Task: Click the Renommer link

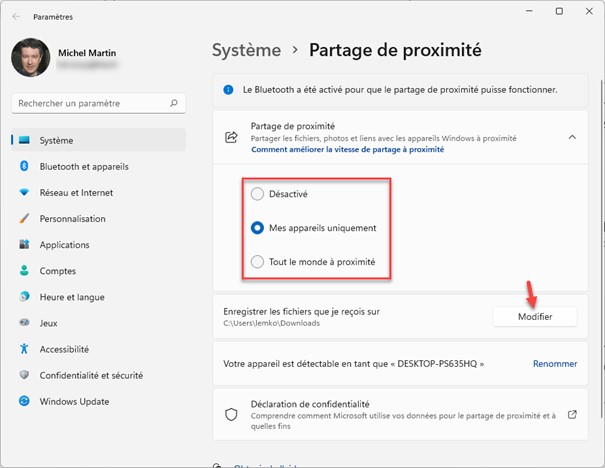Action: tap(555, 365)
